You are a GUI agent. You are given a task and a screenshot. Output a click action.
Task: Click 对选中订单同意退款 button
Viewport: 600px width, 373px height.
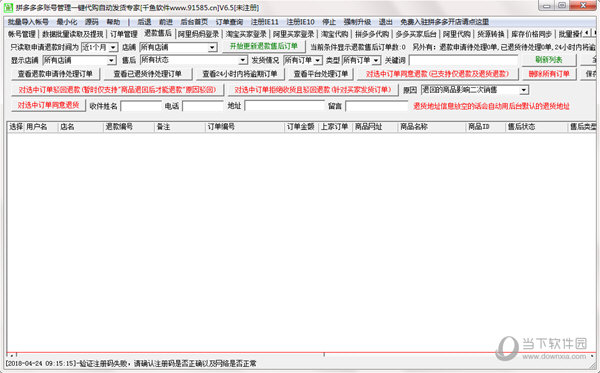(x=437, y=74)
